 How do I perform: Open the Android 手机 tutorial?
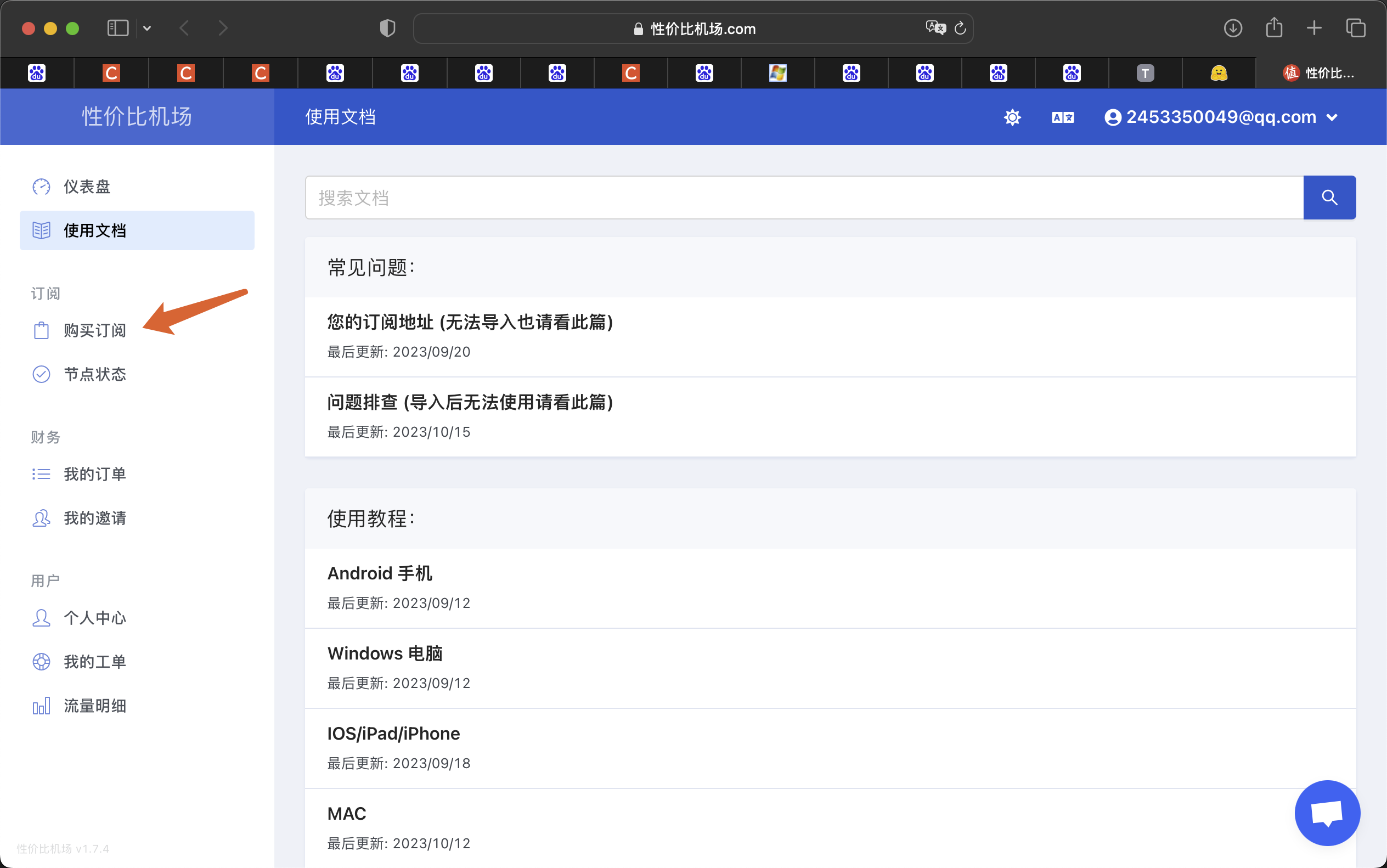(830, 588)
